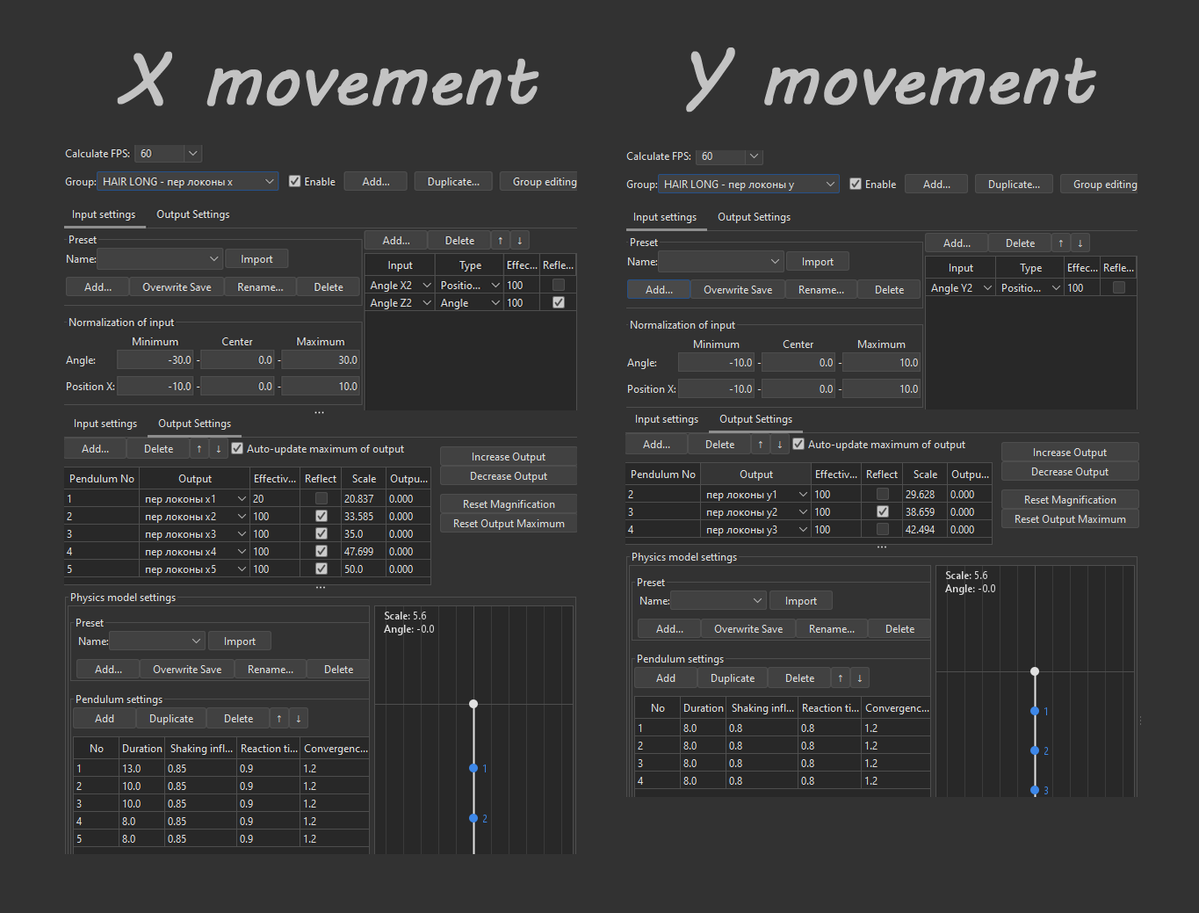Select white root node in Y movement graph
Screen dimensions: 1199x913
tap(1035, 671)
